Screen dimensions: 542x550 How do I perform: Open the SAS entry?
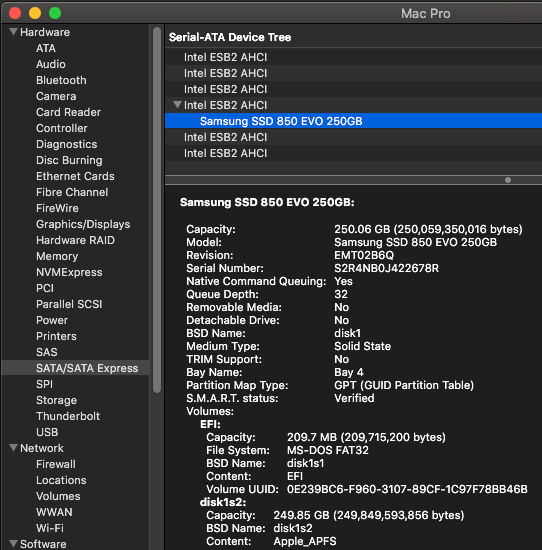click(47, 352)
